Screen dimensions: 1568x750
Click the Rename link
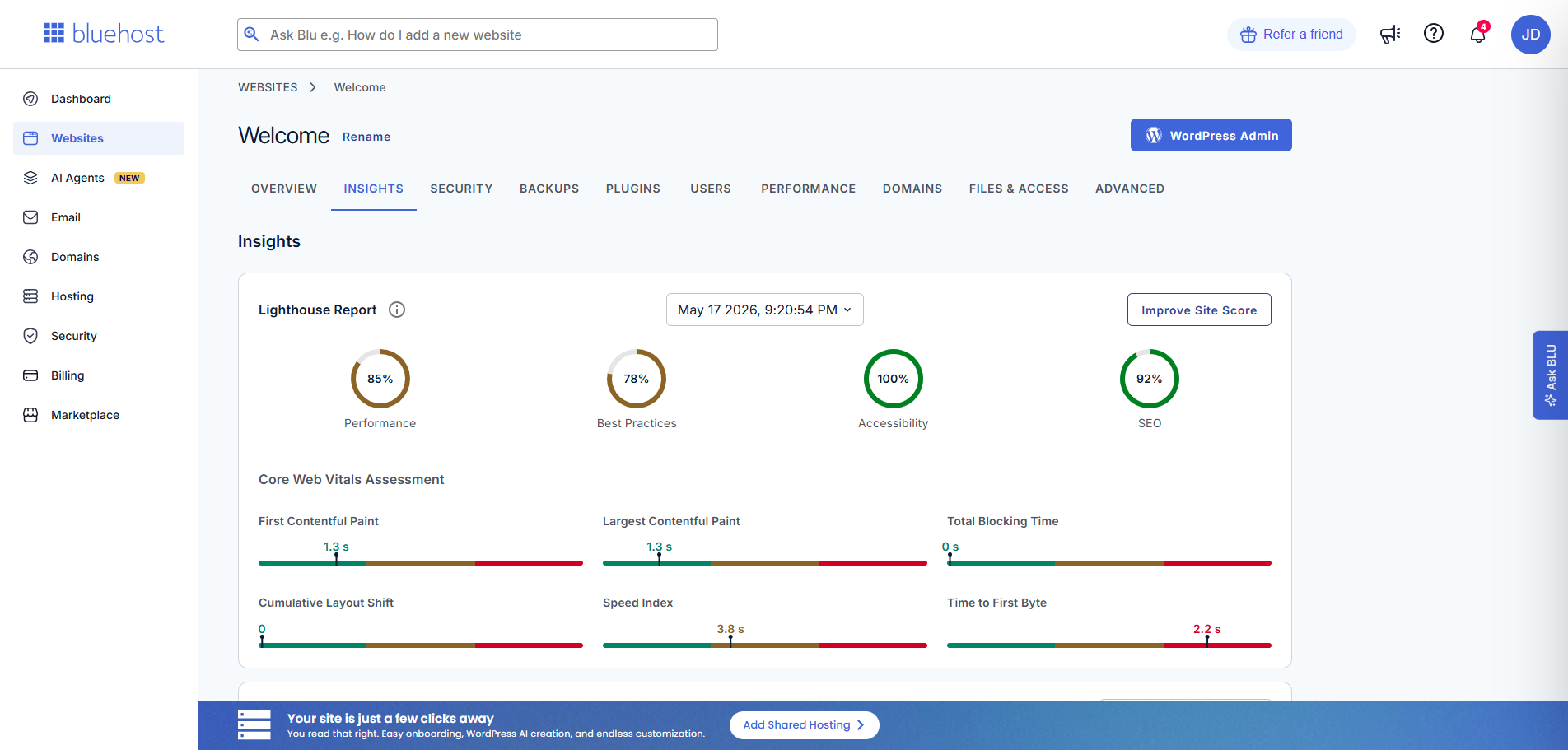(366, 137)
